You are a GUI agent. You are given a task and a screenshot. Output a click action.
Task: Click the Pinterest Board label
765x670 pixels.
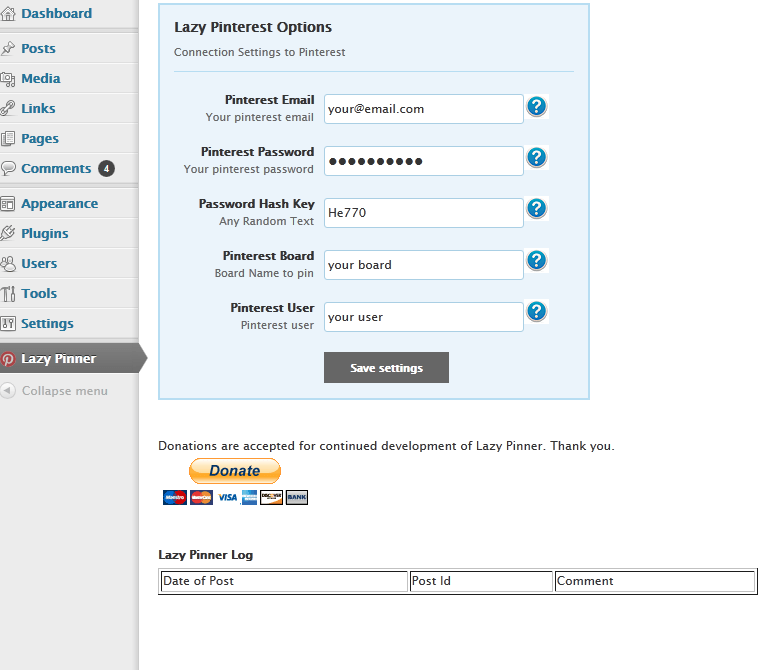pos(268,256)
